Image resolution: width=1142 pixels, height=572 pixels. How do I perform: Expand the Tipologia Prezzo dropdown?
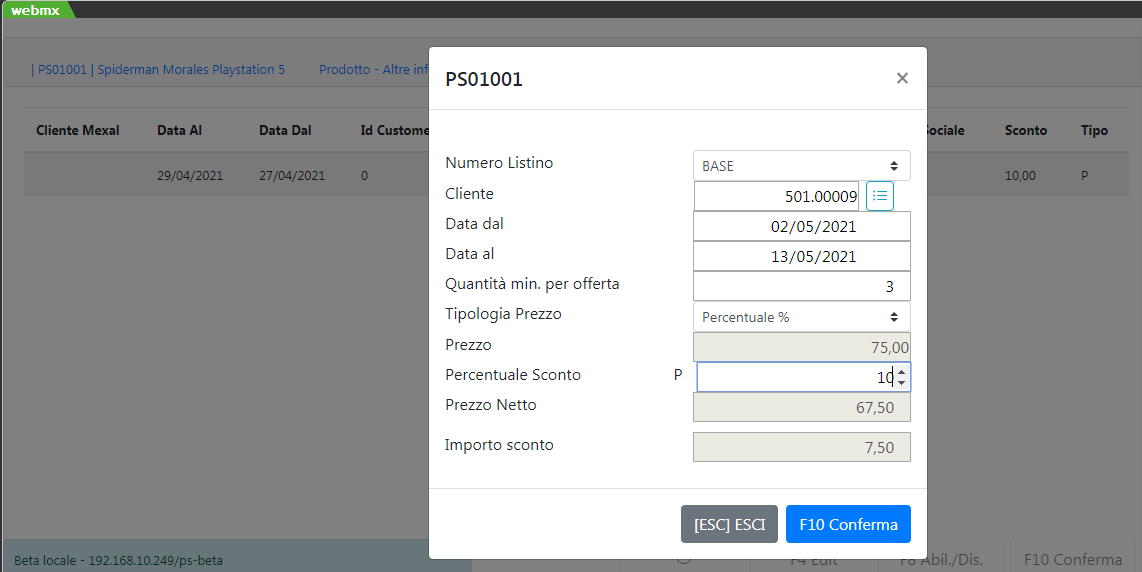coord(801,317)
